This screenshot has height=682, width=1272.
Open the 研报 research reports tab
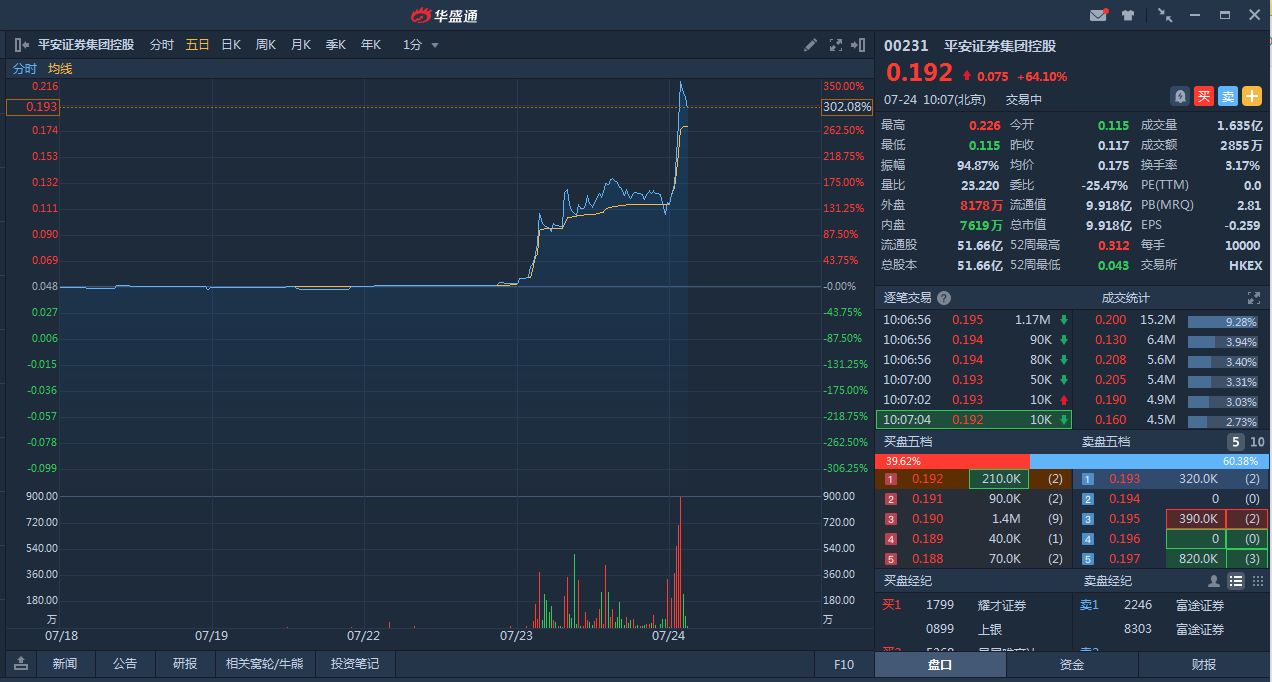click(185, 664)
